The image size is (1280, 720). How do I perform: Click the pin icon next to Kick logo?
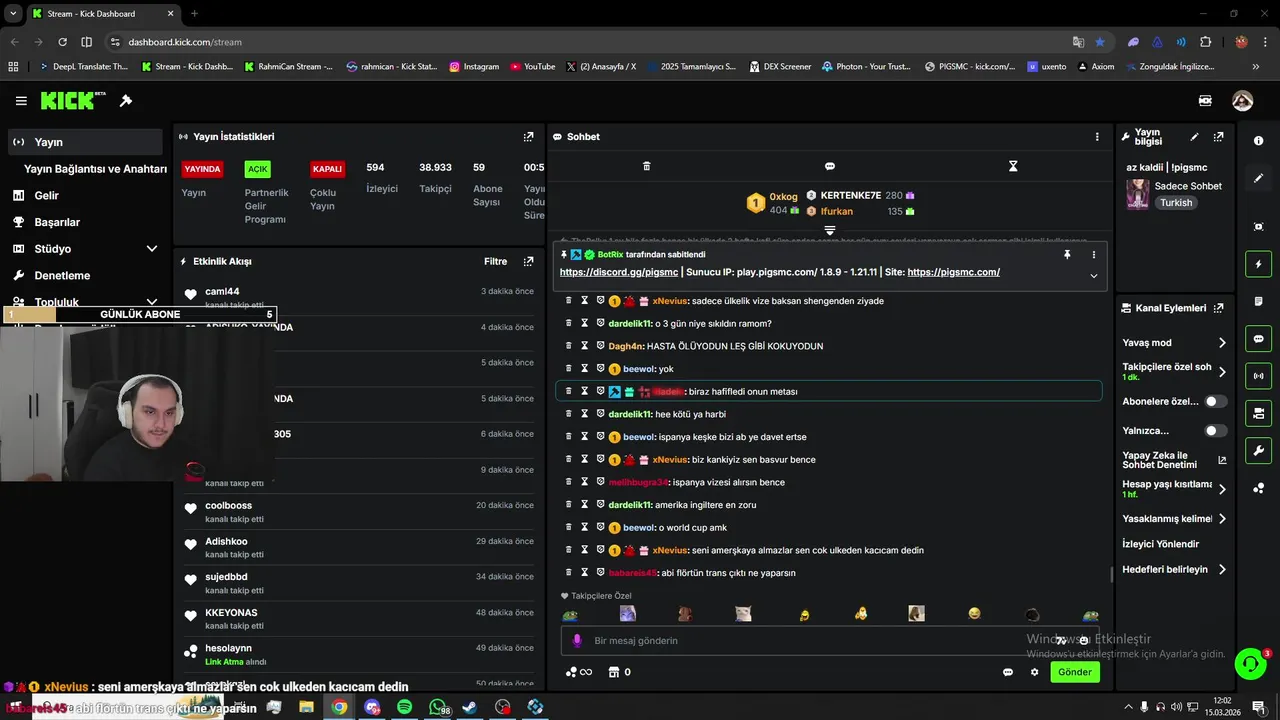(126, 101)
